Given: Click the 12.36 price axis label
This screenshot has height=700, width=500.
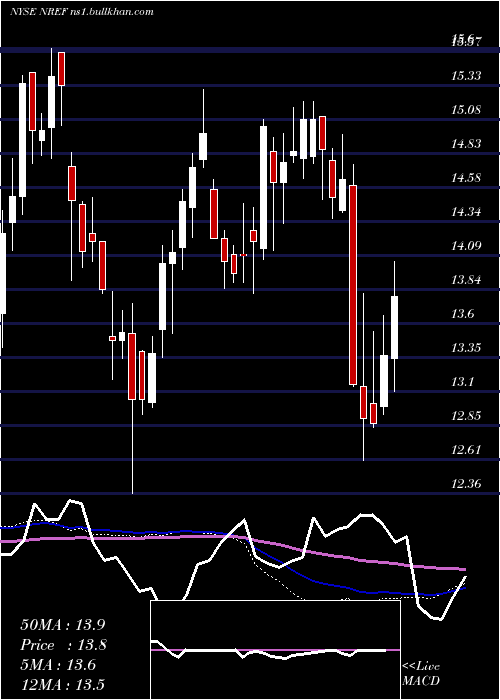Looking at the screenshot, I should point(466,483).
